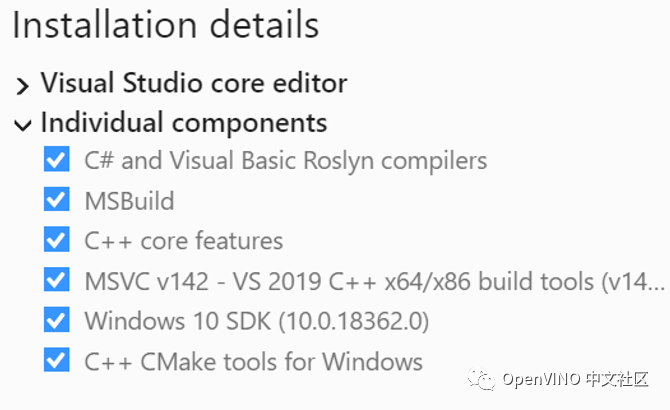This screenshot has height=410, width=670.
Task: Collapse the Individual components chevron
Action: pyautogui.click(x=22, y=126)
